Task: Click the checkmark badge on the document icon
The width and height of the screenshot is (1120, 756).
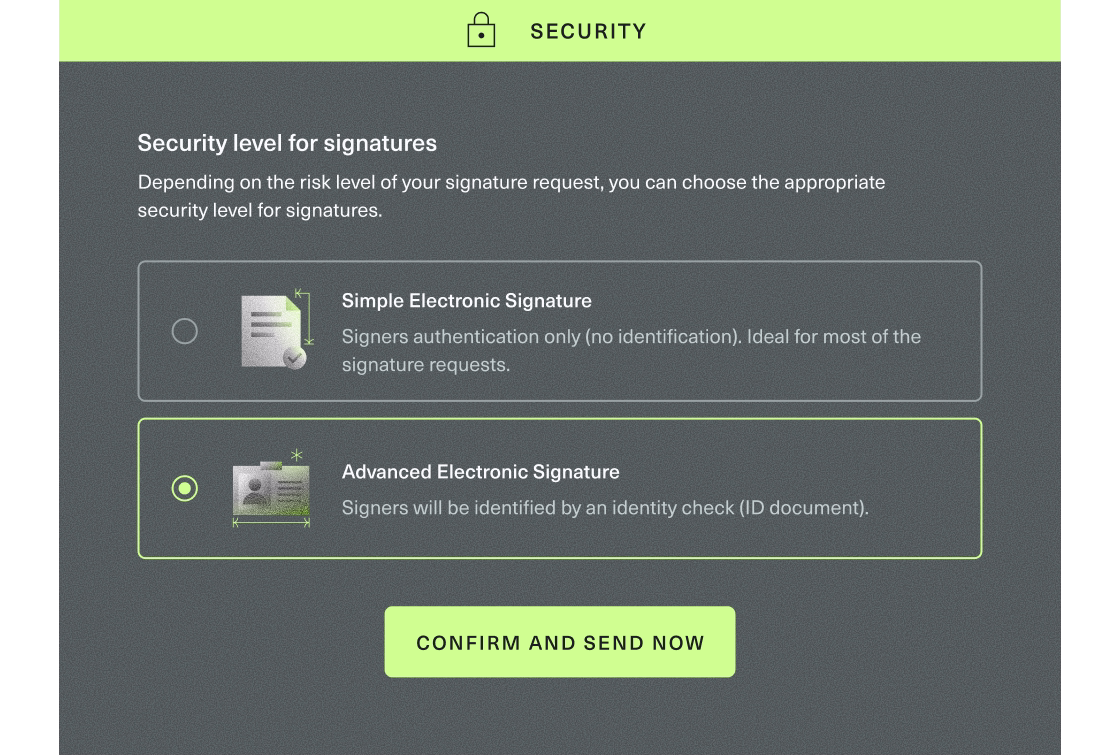Action: (293, 357)
